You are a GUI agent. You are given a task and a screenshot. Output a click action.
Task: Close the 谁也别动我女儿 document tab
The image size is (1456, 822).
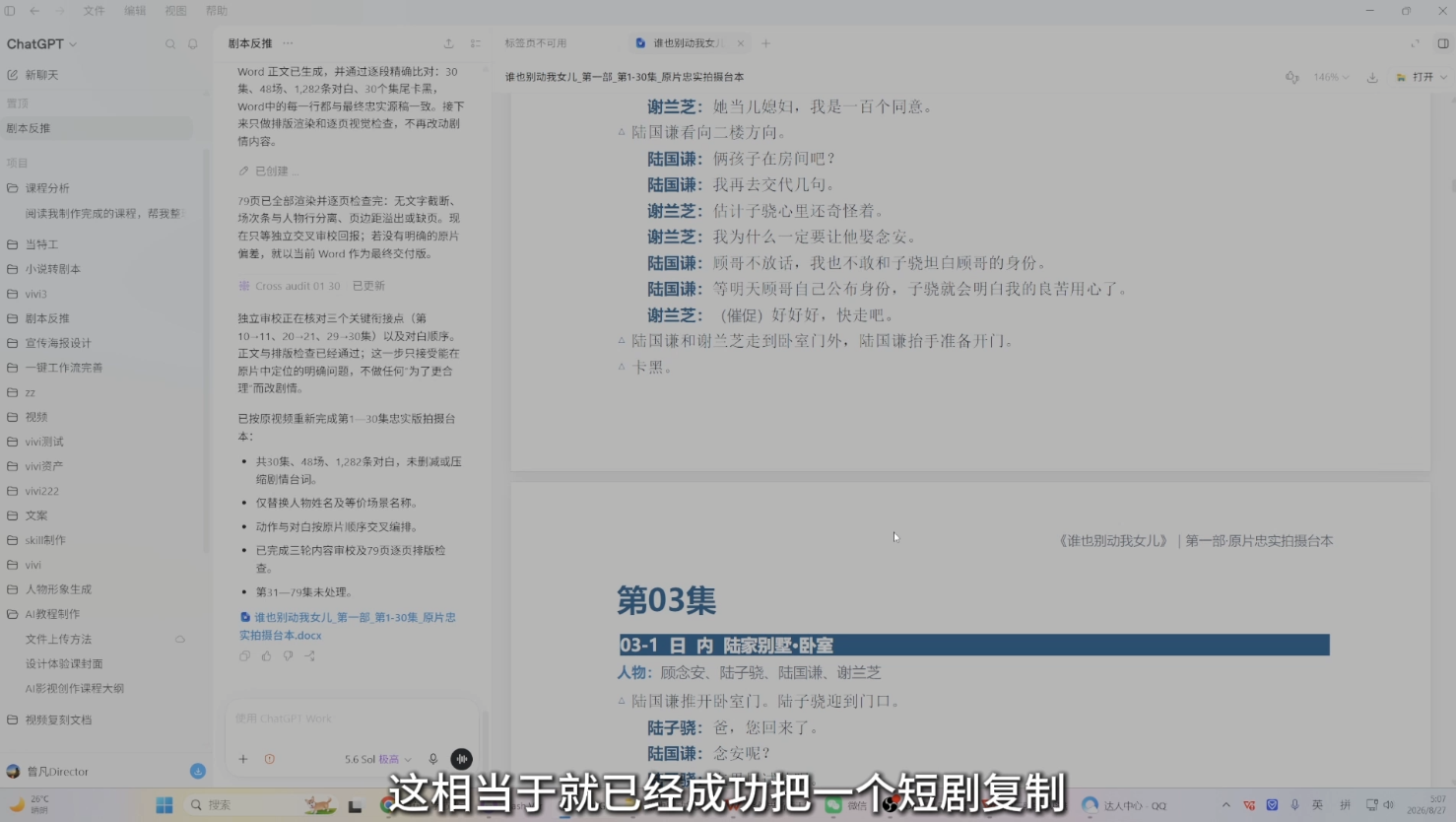[x=741, y=43]
